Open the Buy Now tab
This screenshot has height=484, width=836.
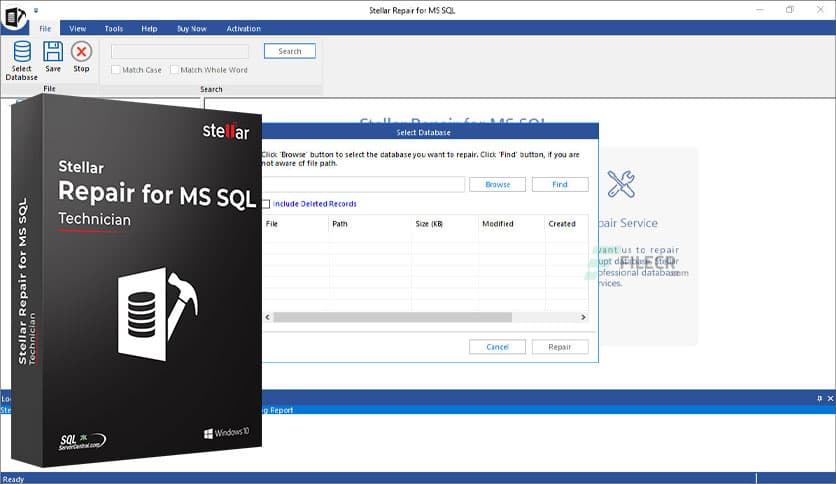coord(191,29)
